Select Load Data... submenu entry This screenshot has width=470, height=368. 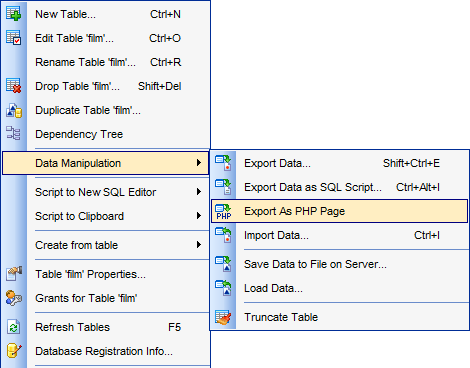[x=340, y=288]
